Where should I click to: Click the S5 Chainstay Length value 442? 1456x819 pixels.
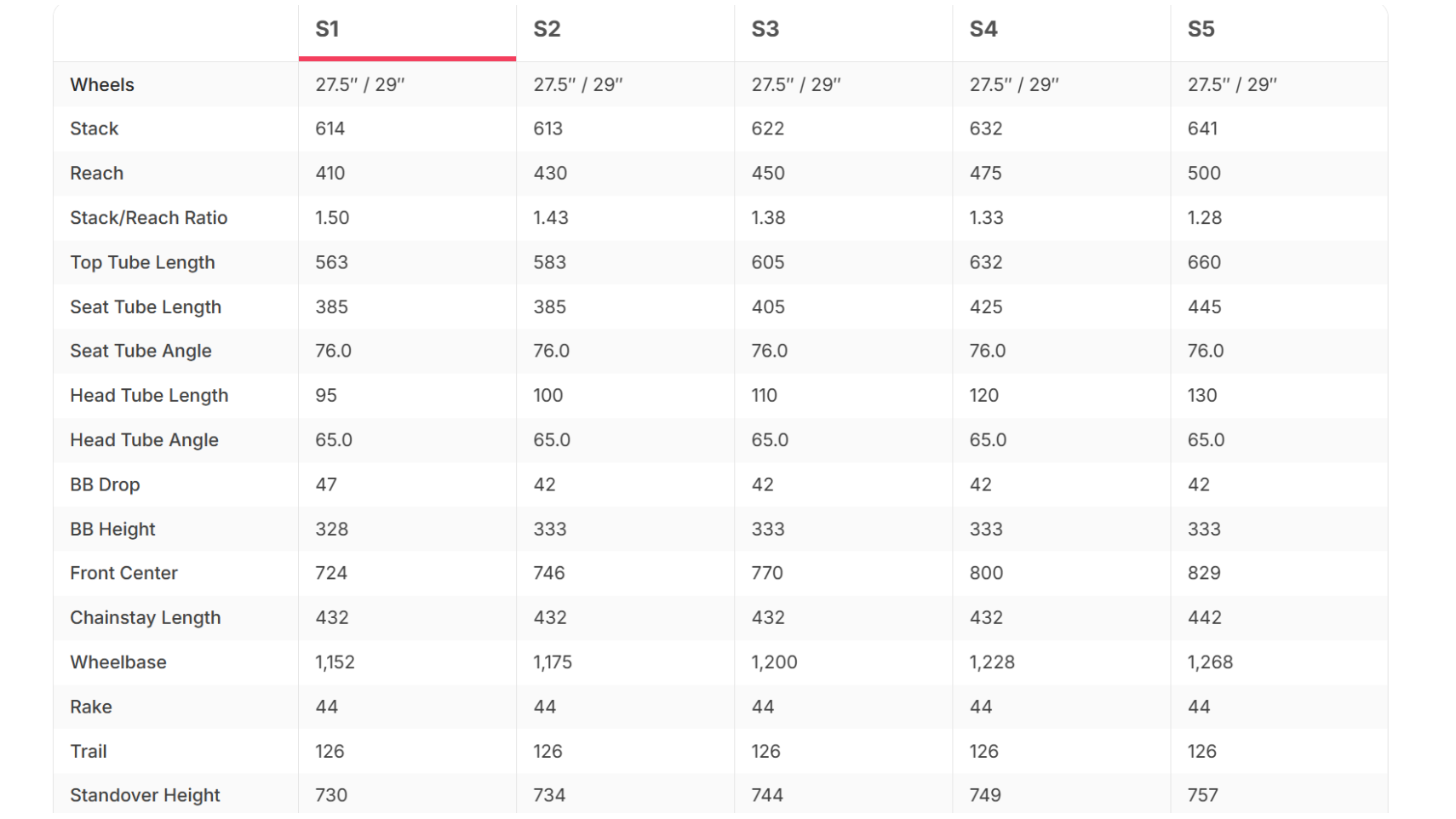(x=1205, y=618)
